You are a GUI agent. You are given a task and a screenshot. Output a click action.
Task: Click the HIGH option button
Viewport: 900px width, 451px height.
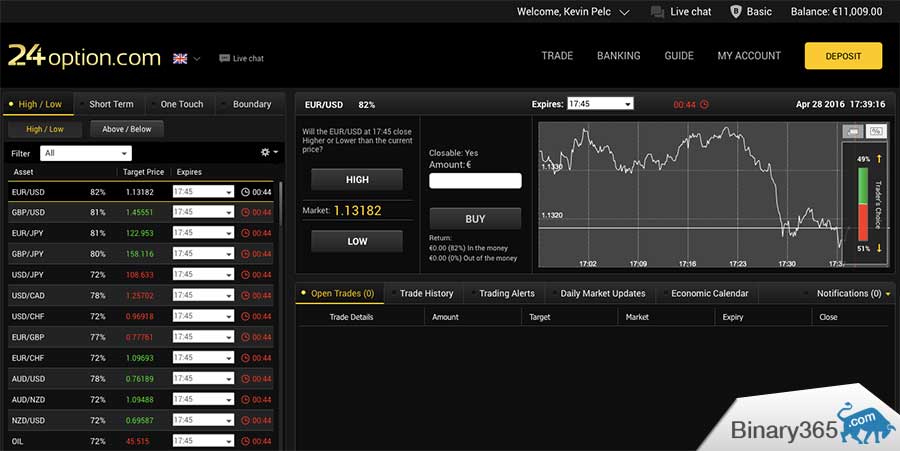pos(357,180)
